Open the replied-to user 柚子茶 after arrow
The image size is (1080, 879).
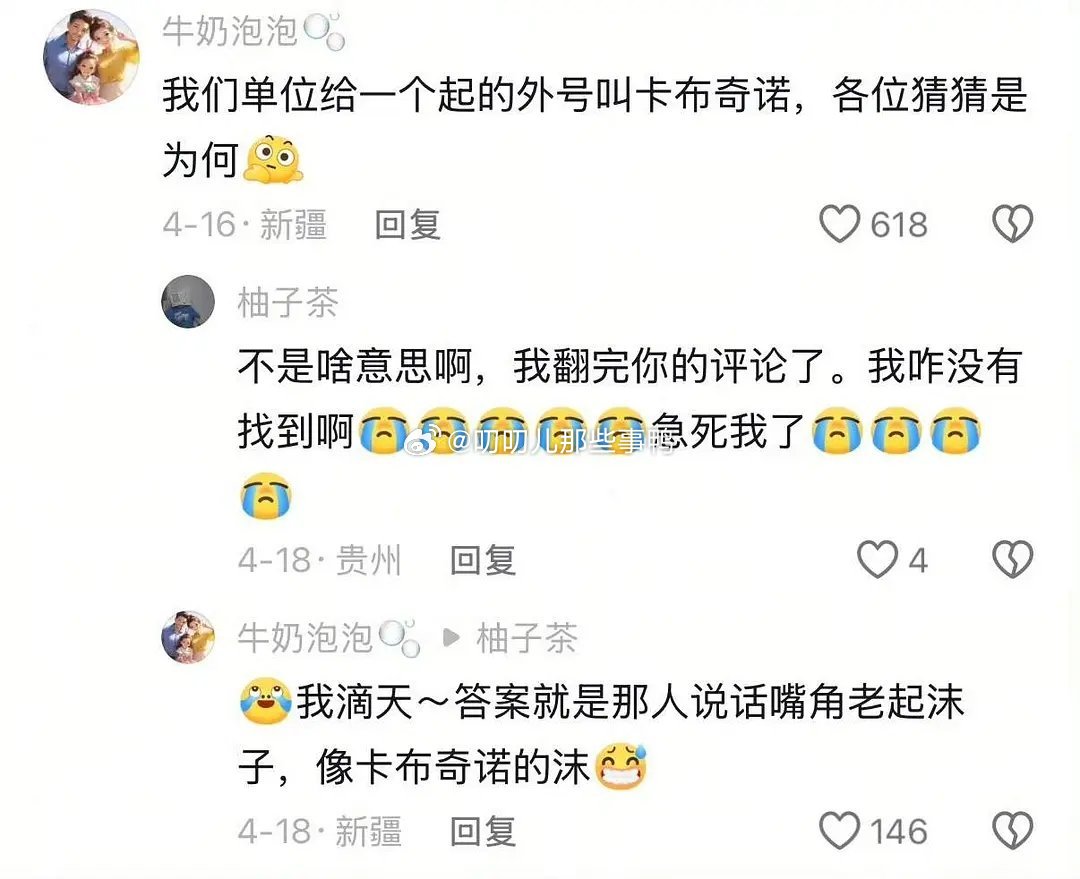[527, 638]
